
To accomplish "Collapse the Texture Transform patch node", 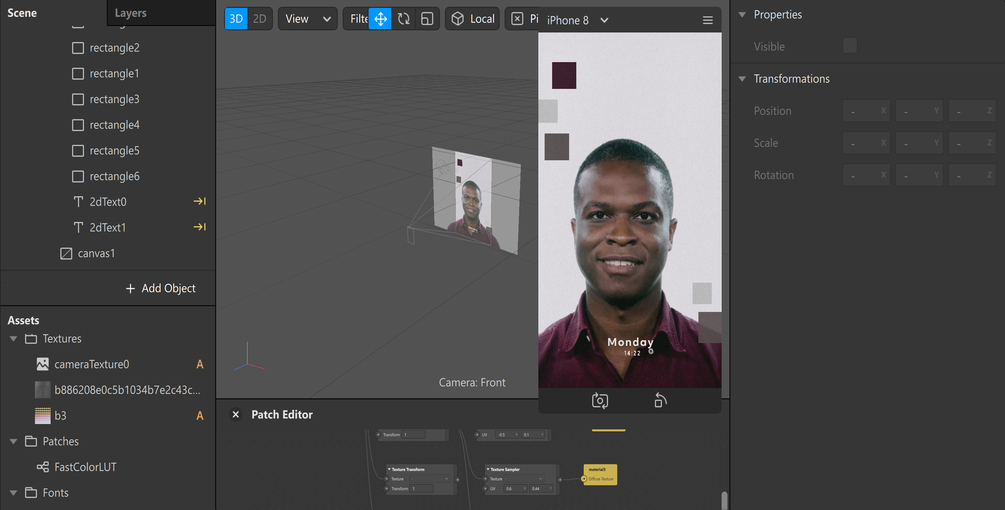I will click(389, 470).
